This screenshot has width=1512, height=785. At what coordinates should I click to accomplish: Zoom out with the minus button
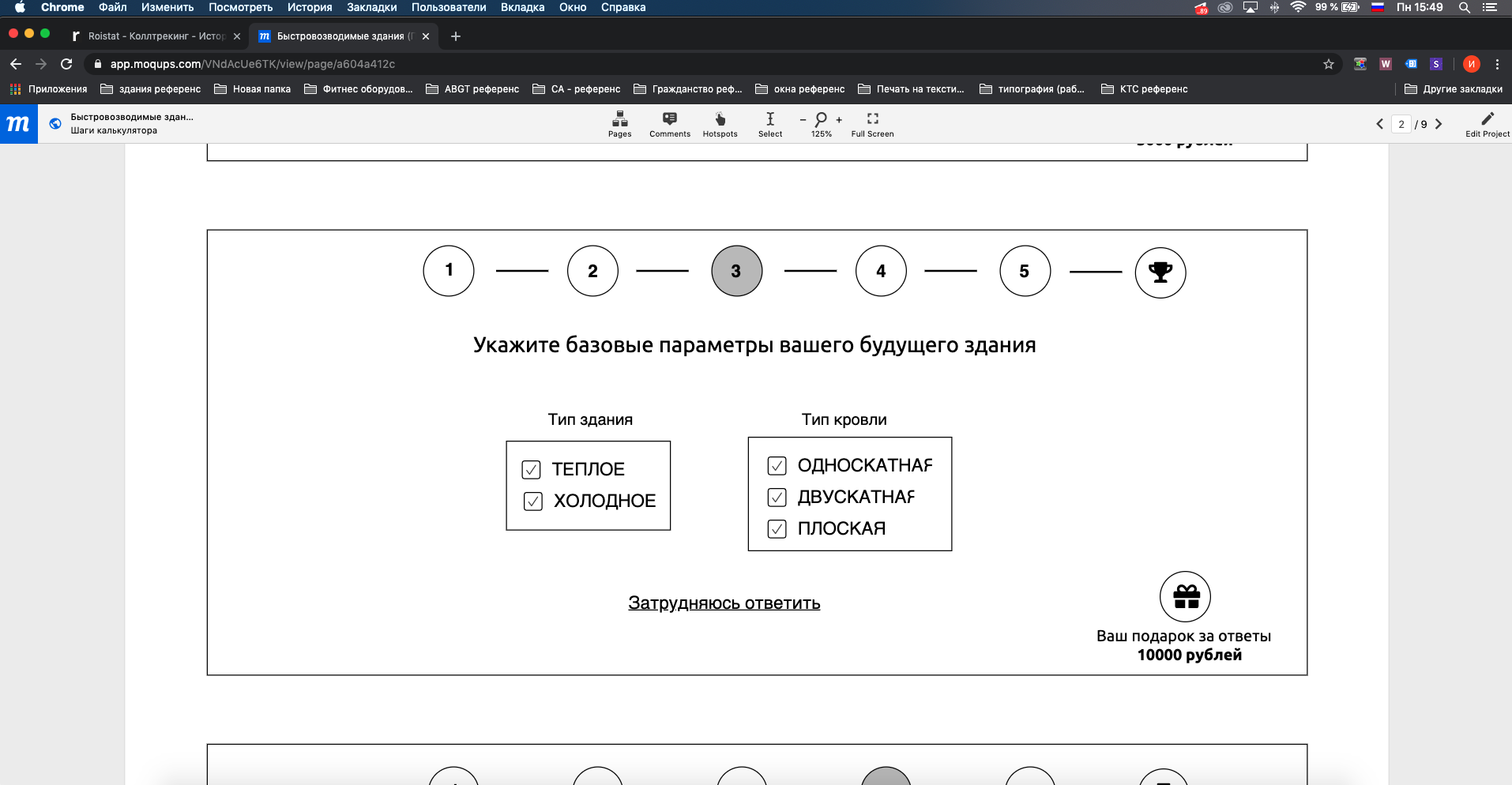click(x=803, y=120)
